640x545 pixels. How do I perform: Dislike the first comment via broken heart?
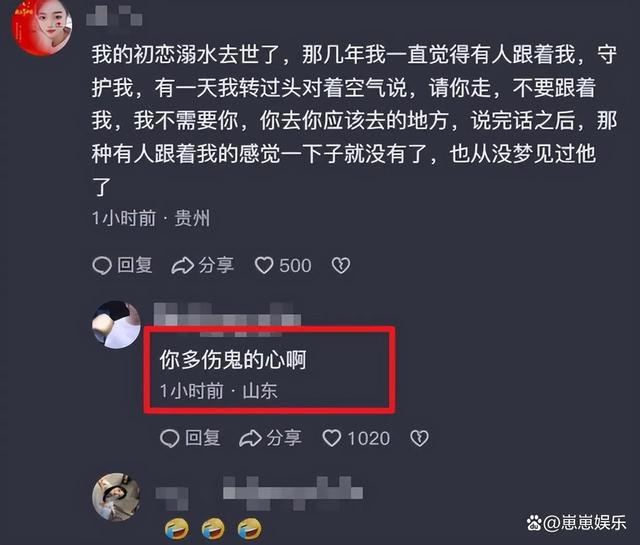click(x=340, y=266)
